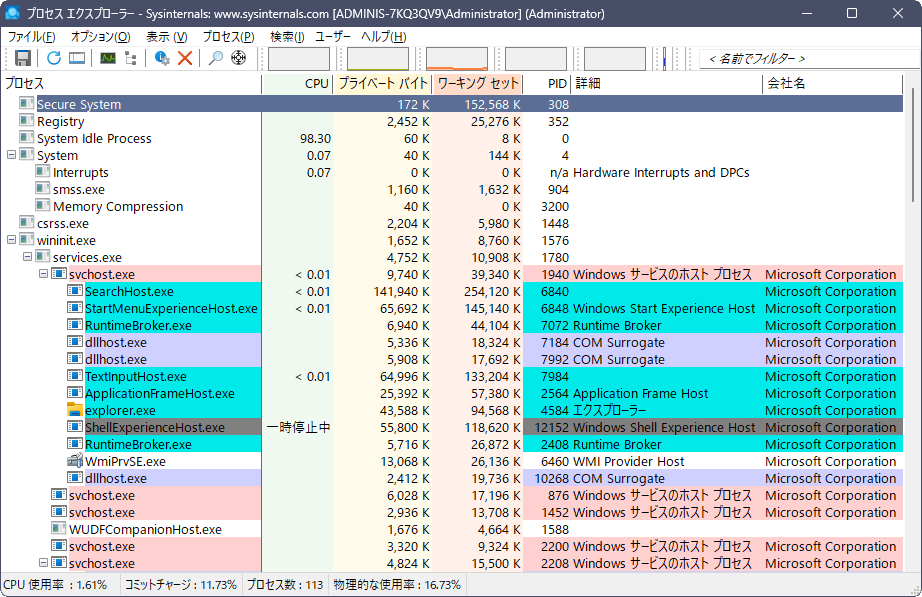
Task: Click the CPU 使用率 : 1.61% status entry
Action: pyautogui.click(x=55, y=585)
